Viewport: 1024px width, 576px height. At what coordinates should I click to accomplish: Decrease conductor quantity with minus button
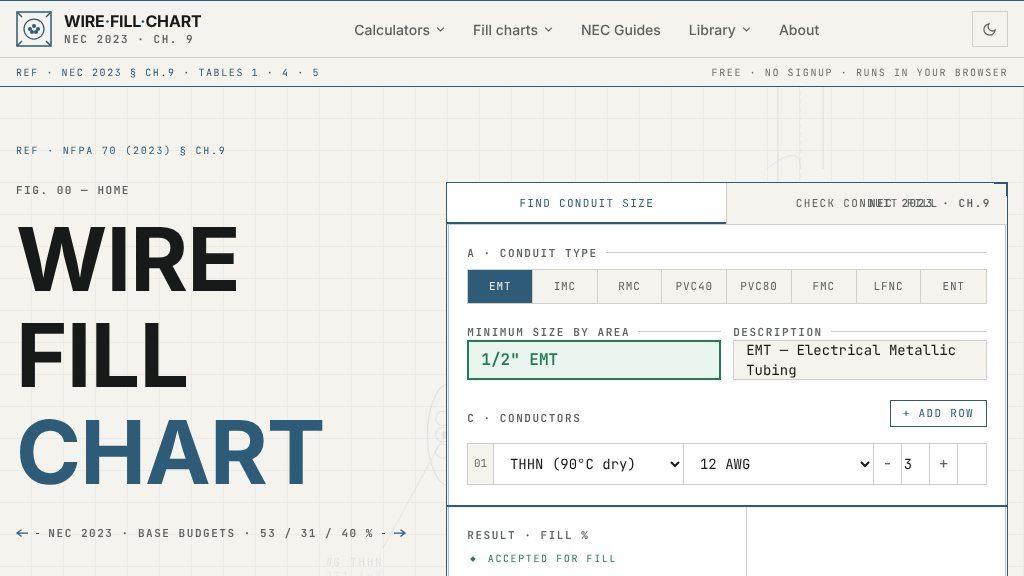[x=887, y=464]
